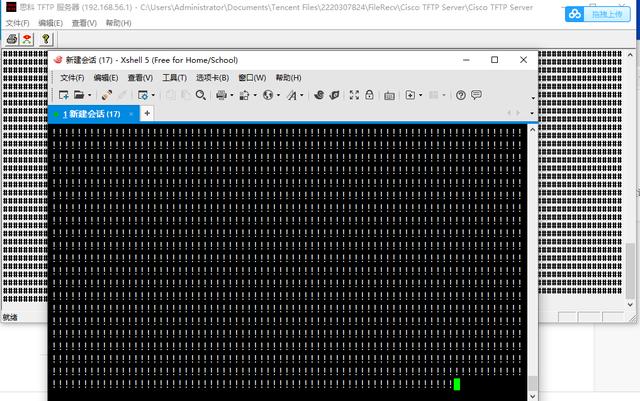This screenshot has height=401, width=640.
Task: Open TFTP server 查看(V) menu
Action: [x=84, y=23]
